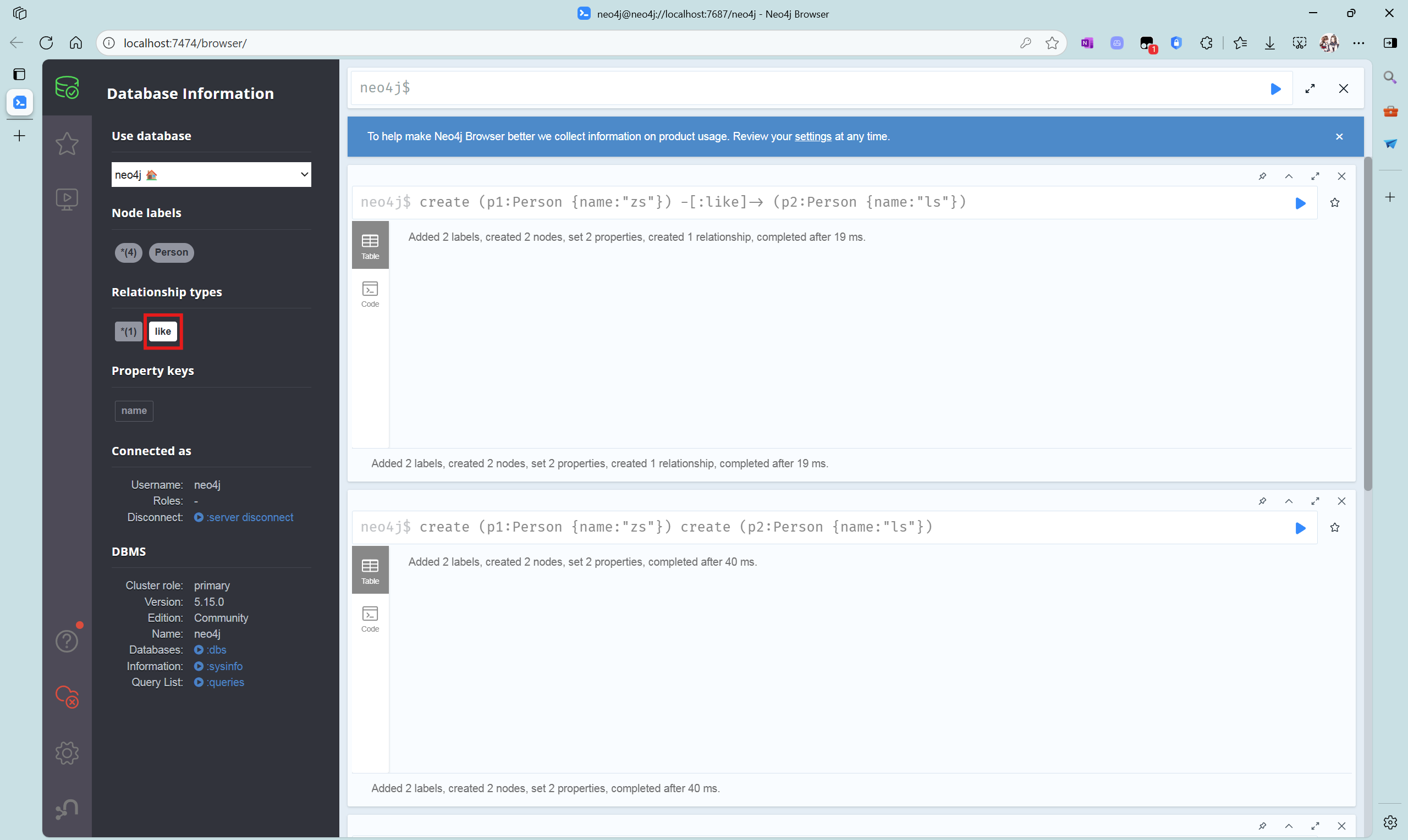Screen dimensions: 1408x840
Task: Collapse the third frame at the bottom
Action: coord(1289,826)
